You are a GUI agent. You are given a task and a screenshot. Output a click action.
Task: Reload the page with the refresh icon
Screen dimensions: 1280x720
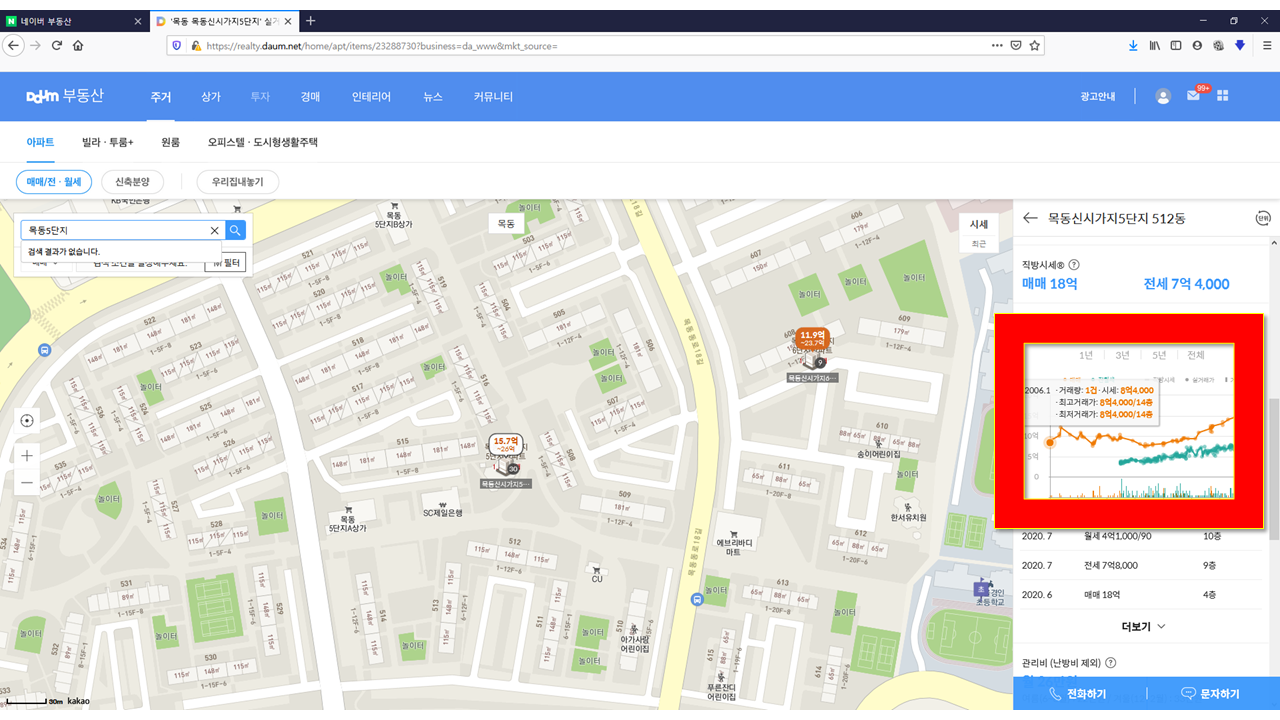click(57, 45)
